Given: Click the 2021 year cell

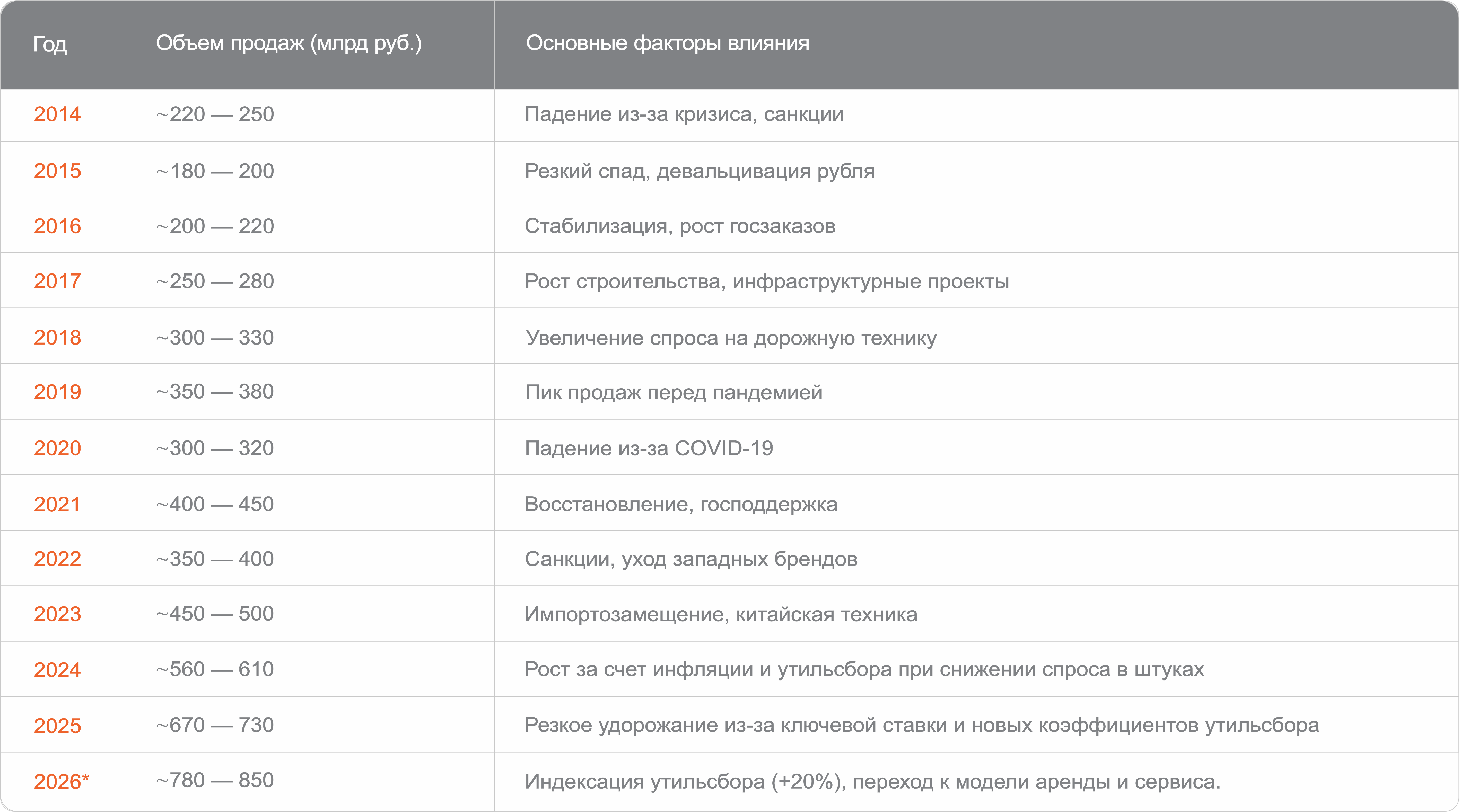Looking at the screenshot, I should pyautogui.click(x=57, y=504).
